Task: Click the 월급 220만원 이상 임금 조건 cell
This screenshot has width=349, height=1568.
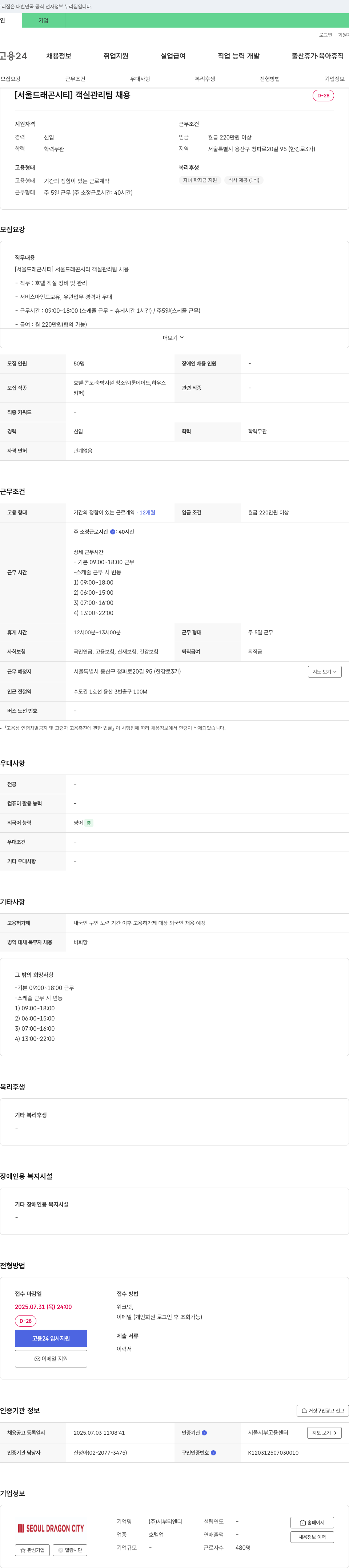Action: pos(268,513)
